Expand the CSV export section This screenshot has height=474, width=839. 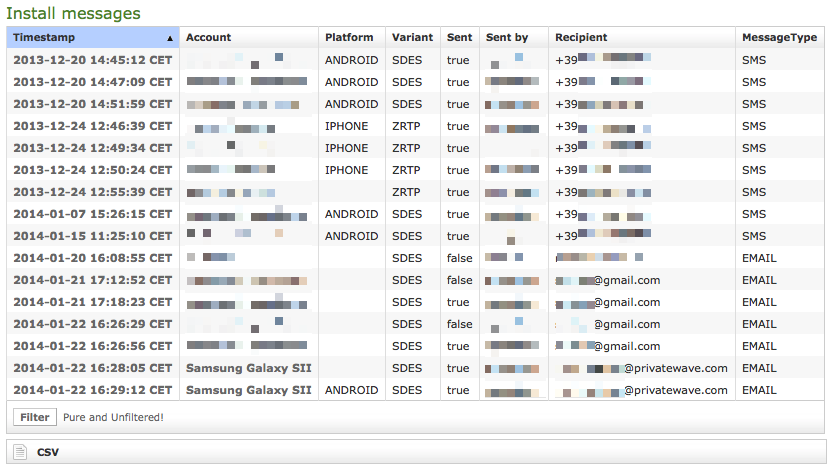pyautogui.click(x=48, y=453)
